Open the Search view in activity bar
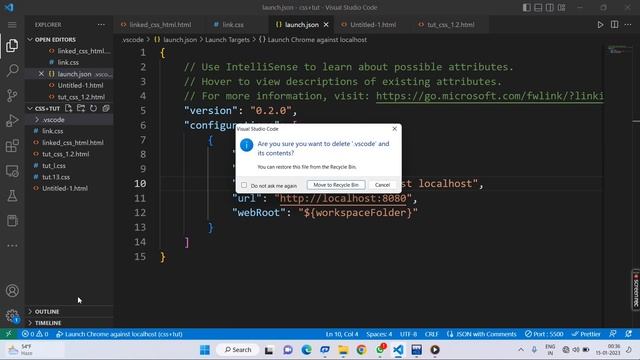 12,70
